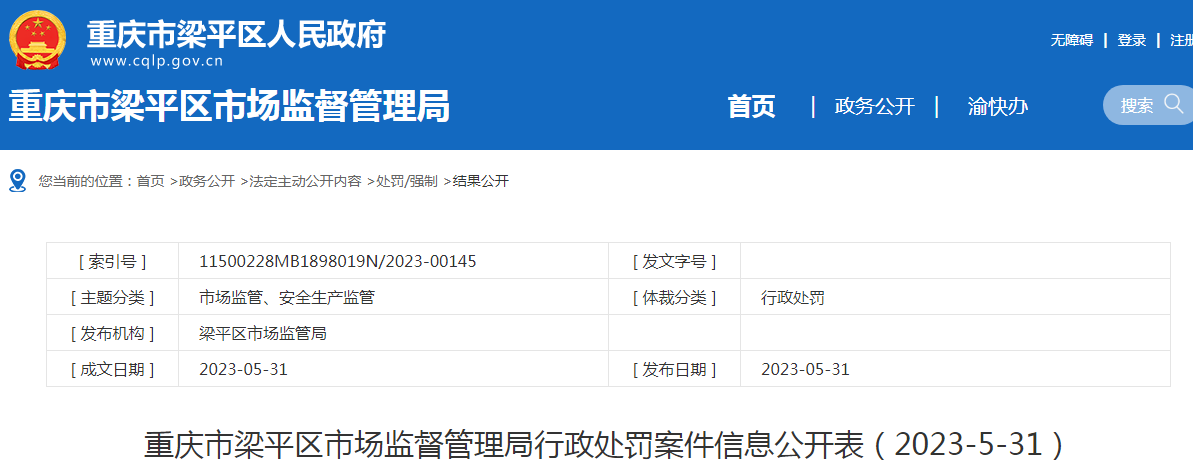
Task: Select the index number 11500228MB1898019N/2023-00145
Action: 338,262
